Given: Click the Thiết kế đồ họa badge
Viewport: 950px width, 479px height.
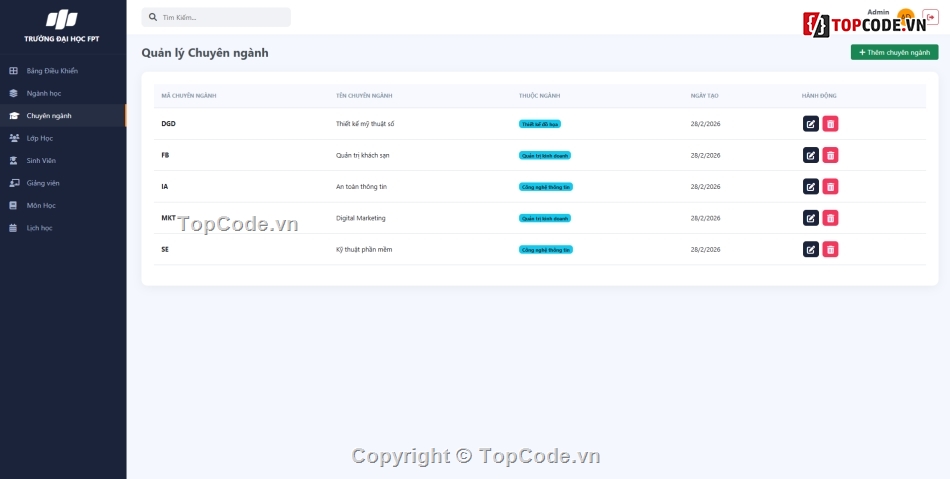Looking at the screenshot, I should pos(540,124).
